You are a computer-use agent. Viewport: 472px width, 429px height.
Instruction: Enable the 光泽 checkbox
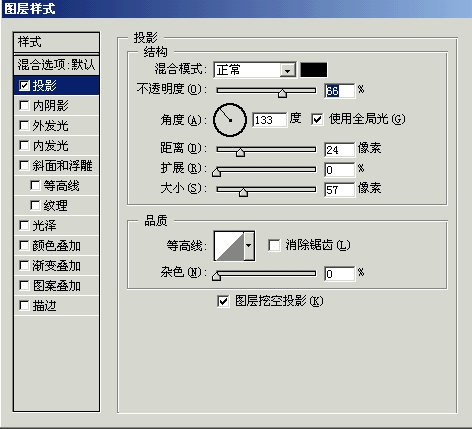pos(24,226)
